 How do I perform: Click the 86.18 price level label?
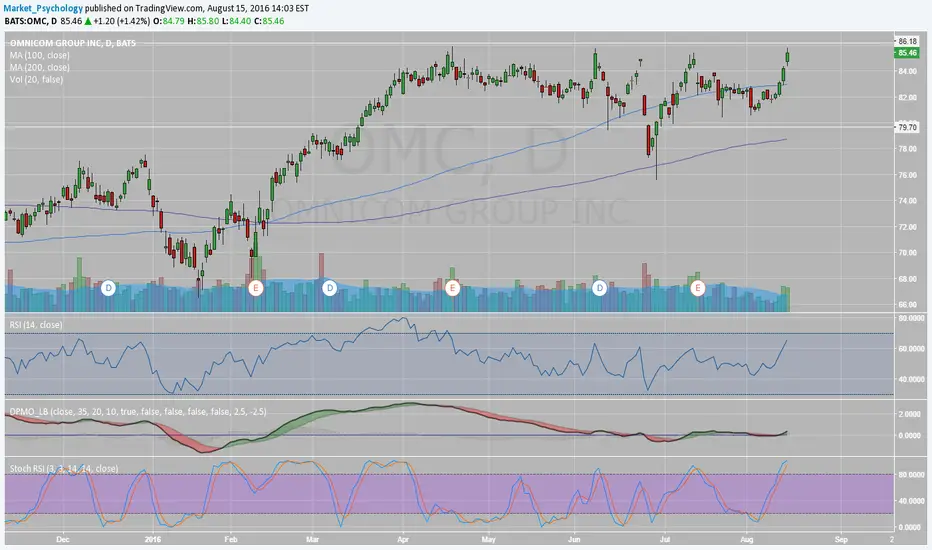(x=907, y=42)
